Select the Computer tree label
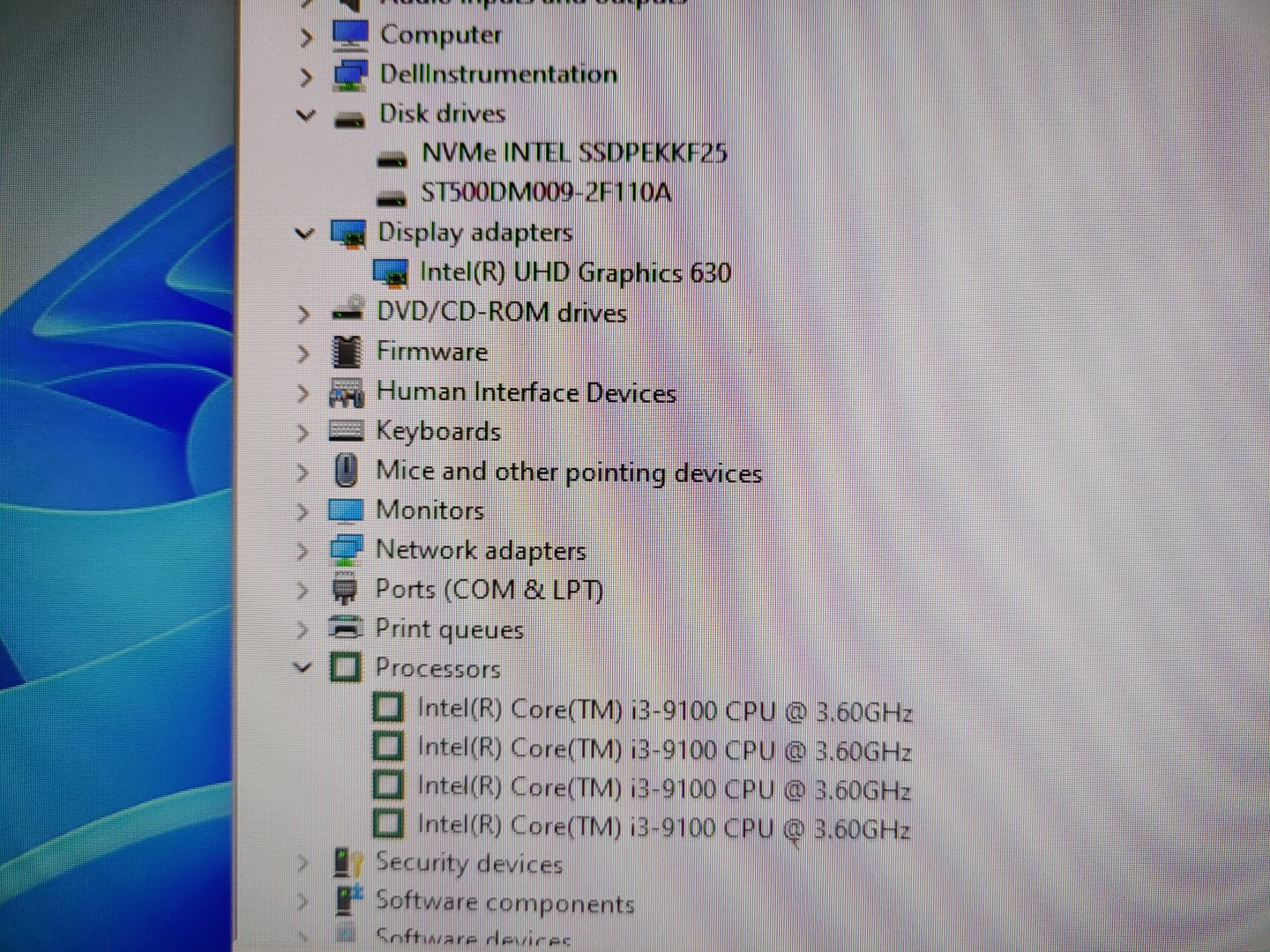Viewport: 1270px width, 952px height. 441,35
